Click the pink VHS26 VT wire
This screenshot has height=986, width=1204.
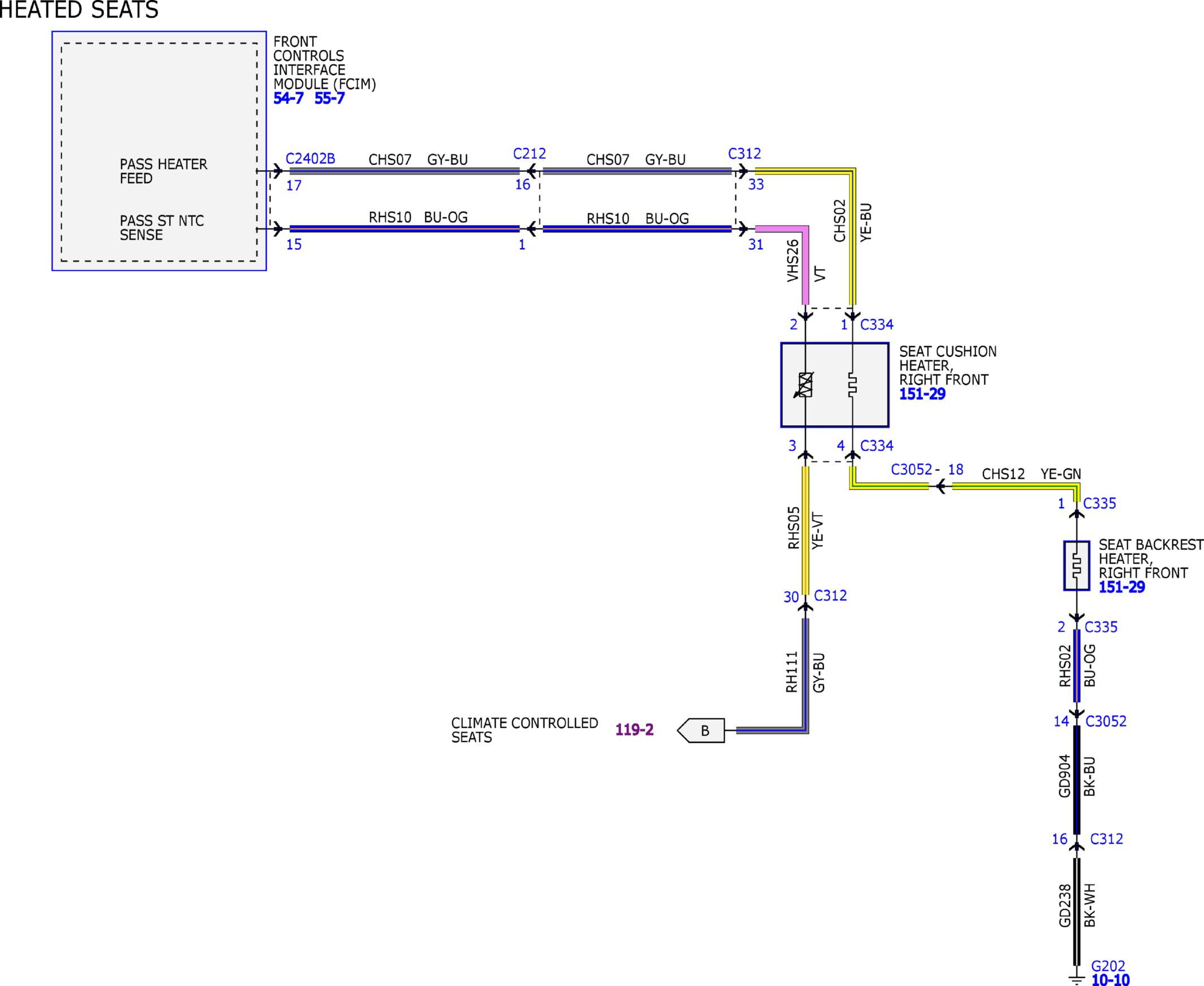click(x=805, y=265)
